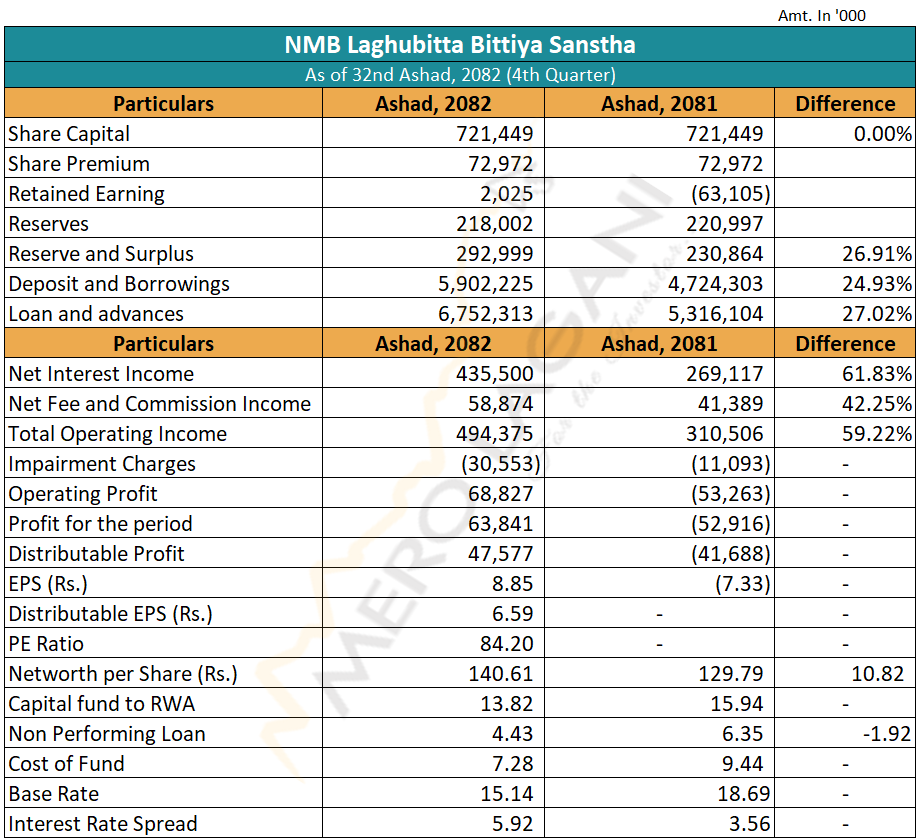The width and height of the screenshot is (918, 839).
Task: Click distributable profit 47,577
Action: pos(501,553)
